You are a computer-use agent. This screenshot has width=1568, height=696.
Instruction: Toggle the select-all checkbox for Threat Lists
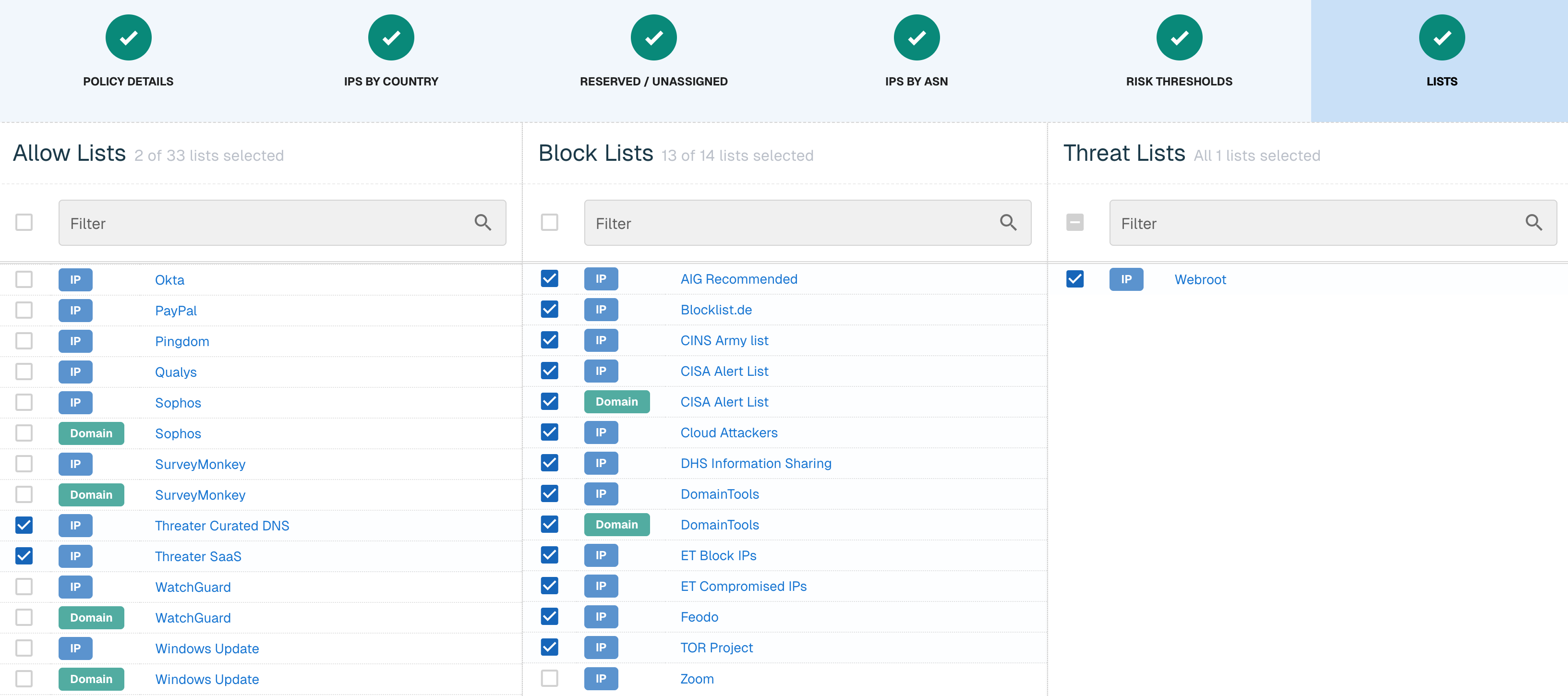click(1075, 222)
